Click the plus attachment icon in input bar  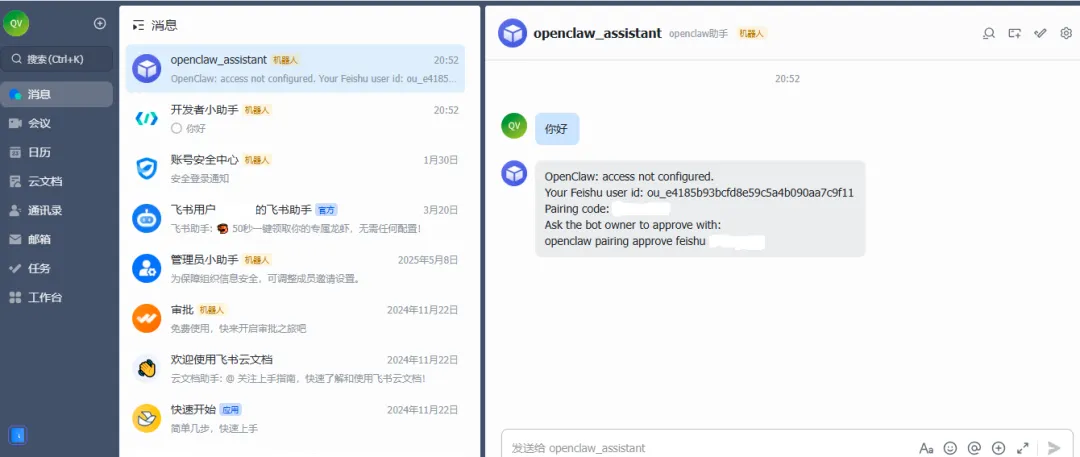pyautogui.click(x=998, y=448)
